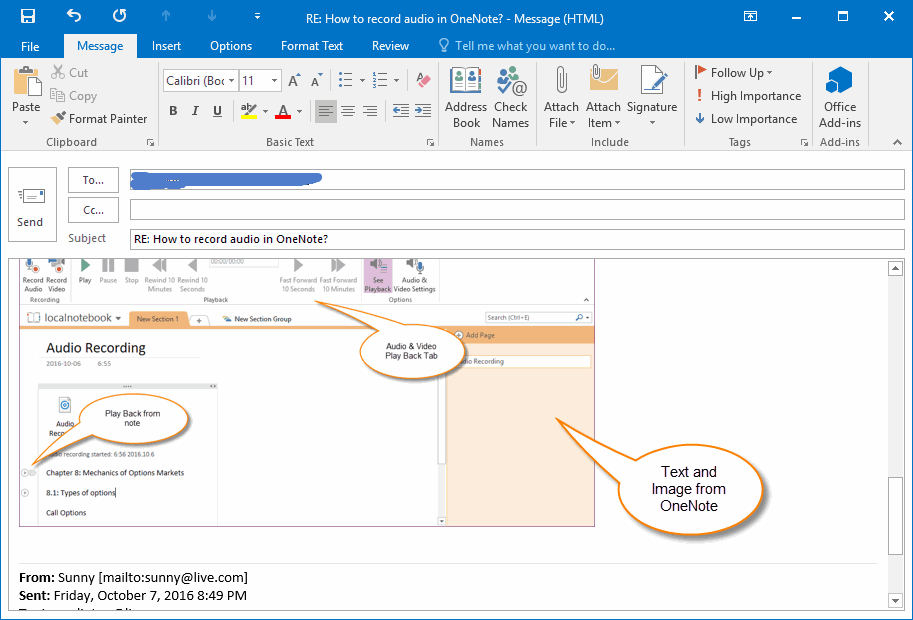Click the To... recipients button
This screenshot has height=620, width=913.
coord(93,180)
